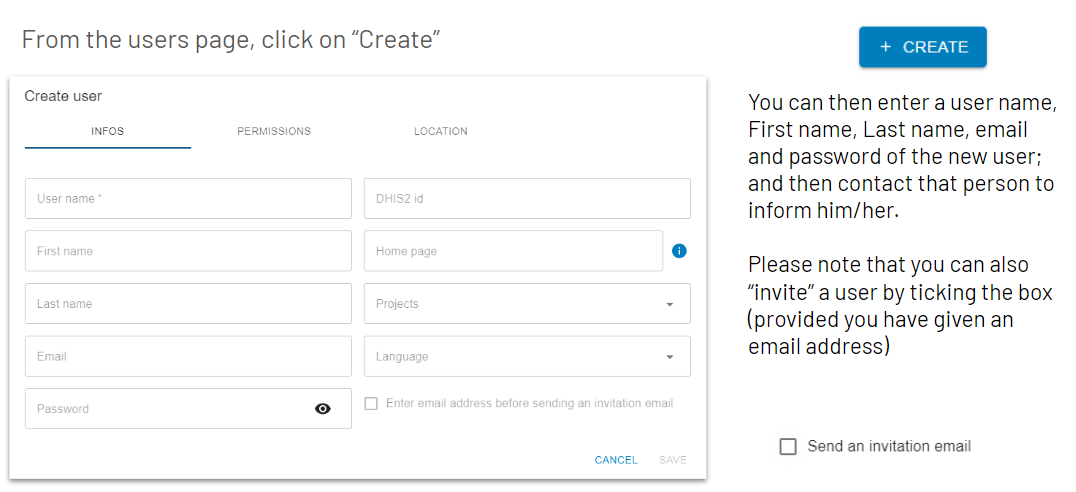Click the plus icon on CREATE button

[886, 47]
